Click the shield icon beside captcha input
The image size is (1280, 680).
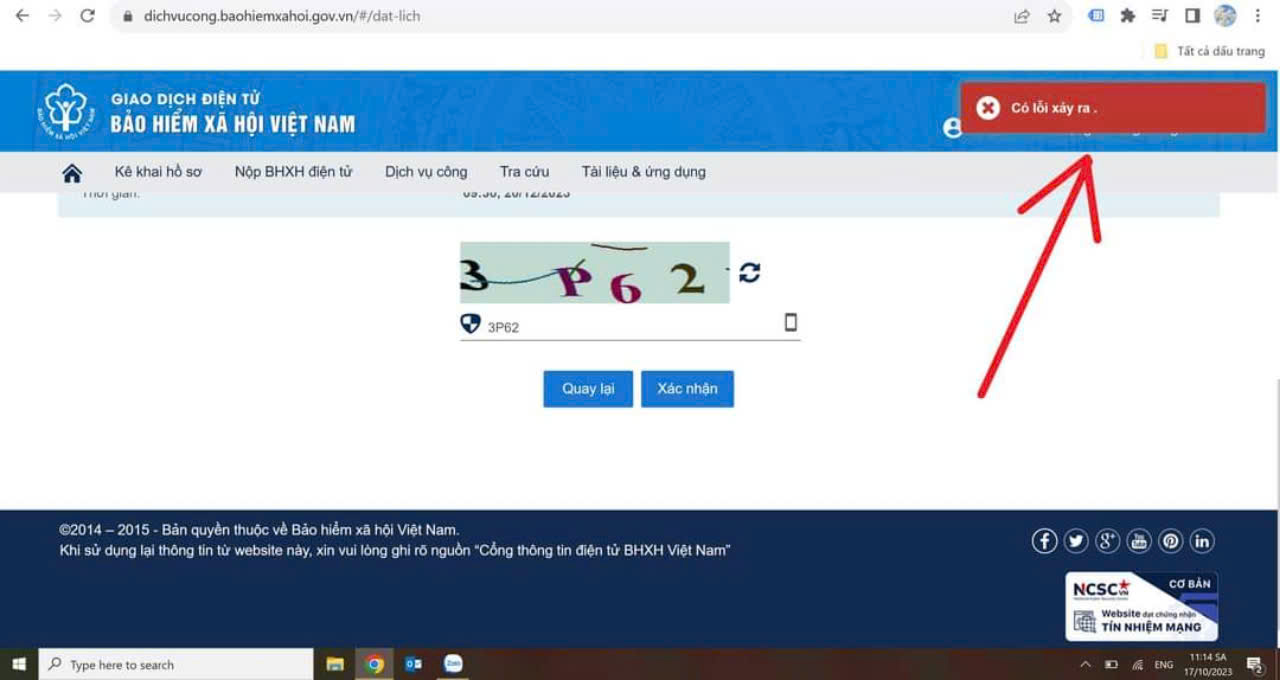pyautogui.click(x=470, y=323)
